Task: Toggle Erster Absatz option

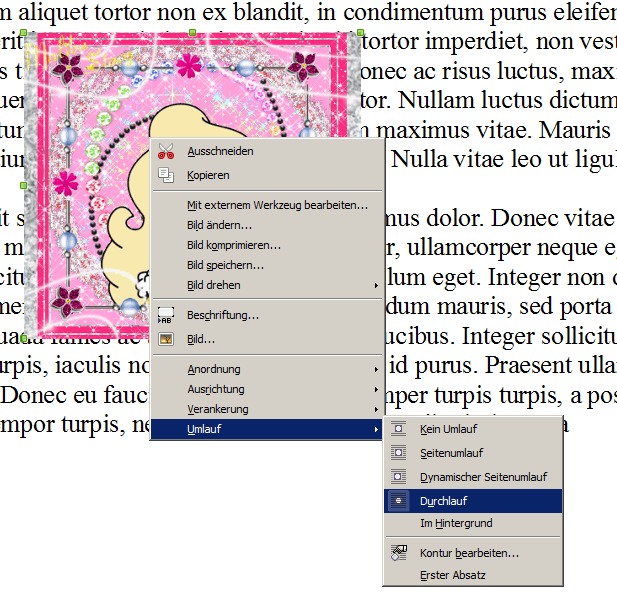Action: [x=473, y=576]
